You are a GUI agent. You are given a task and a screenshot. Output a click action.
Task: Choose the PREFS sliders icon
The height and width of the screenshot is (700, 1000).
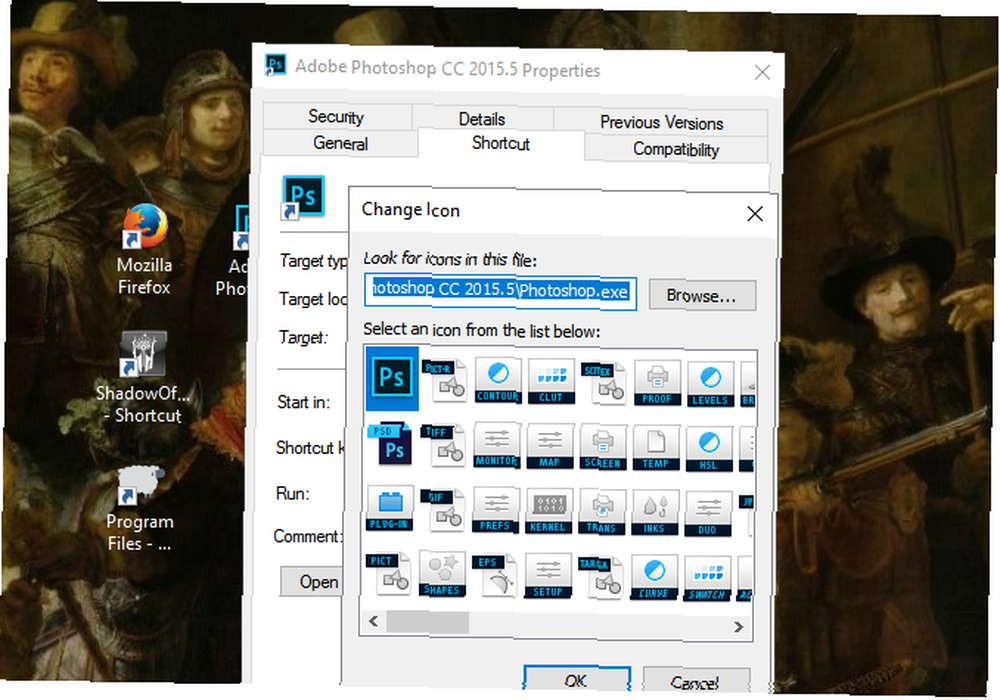coord(496,511)
